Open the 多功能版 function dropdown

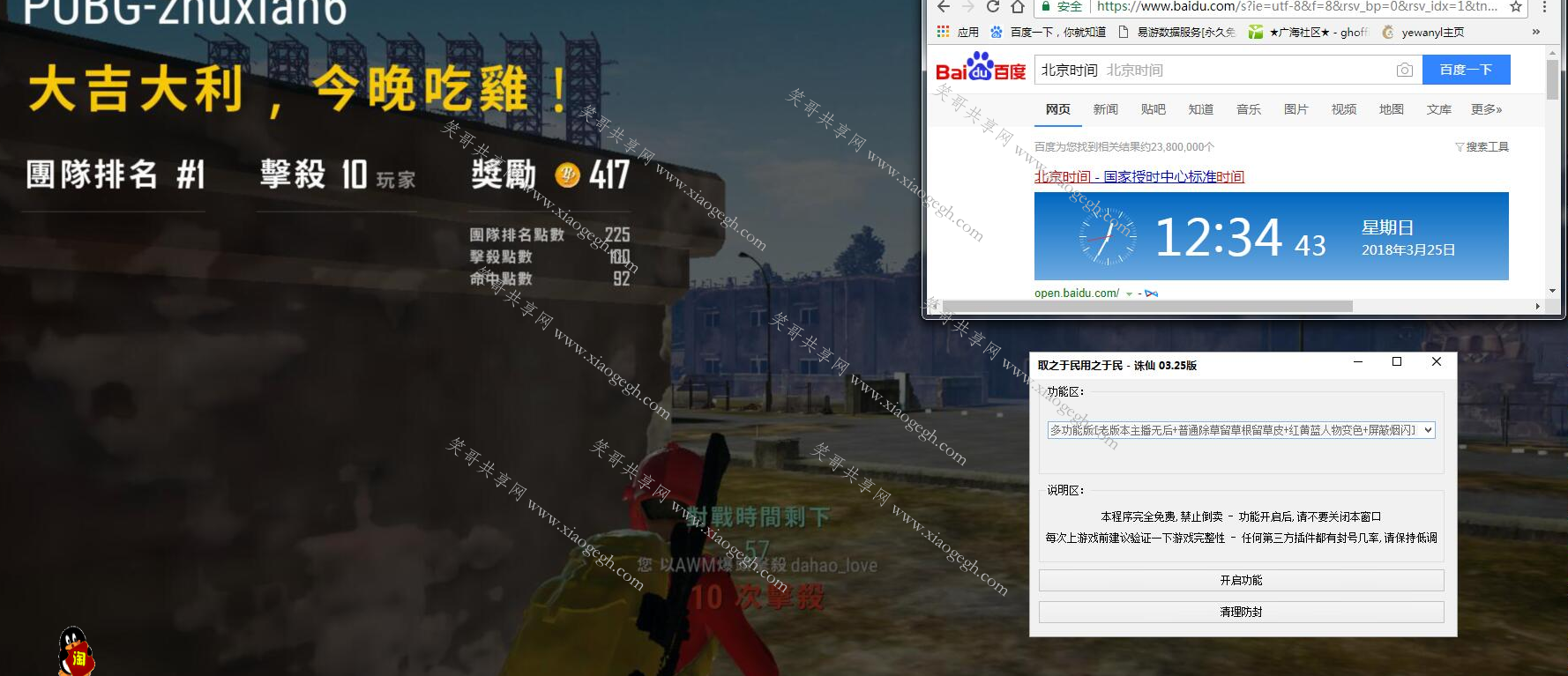tap(1241, 430)
